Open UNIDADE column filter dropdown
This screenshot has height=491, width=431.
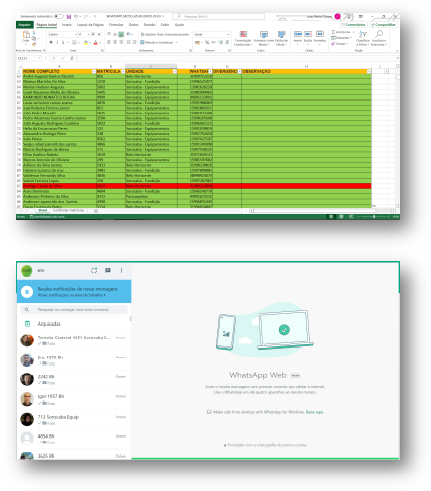(x=175, y=72)
